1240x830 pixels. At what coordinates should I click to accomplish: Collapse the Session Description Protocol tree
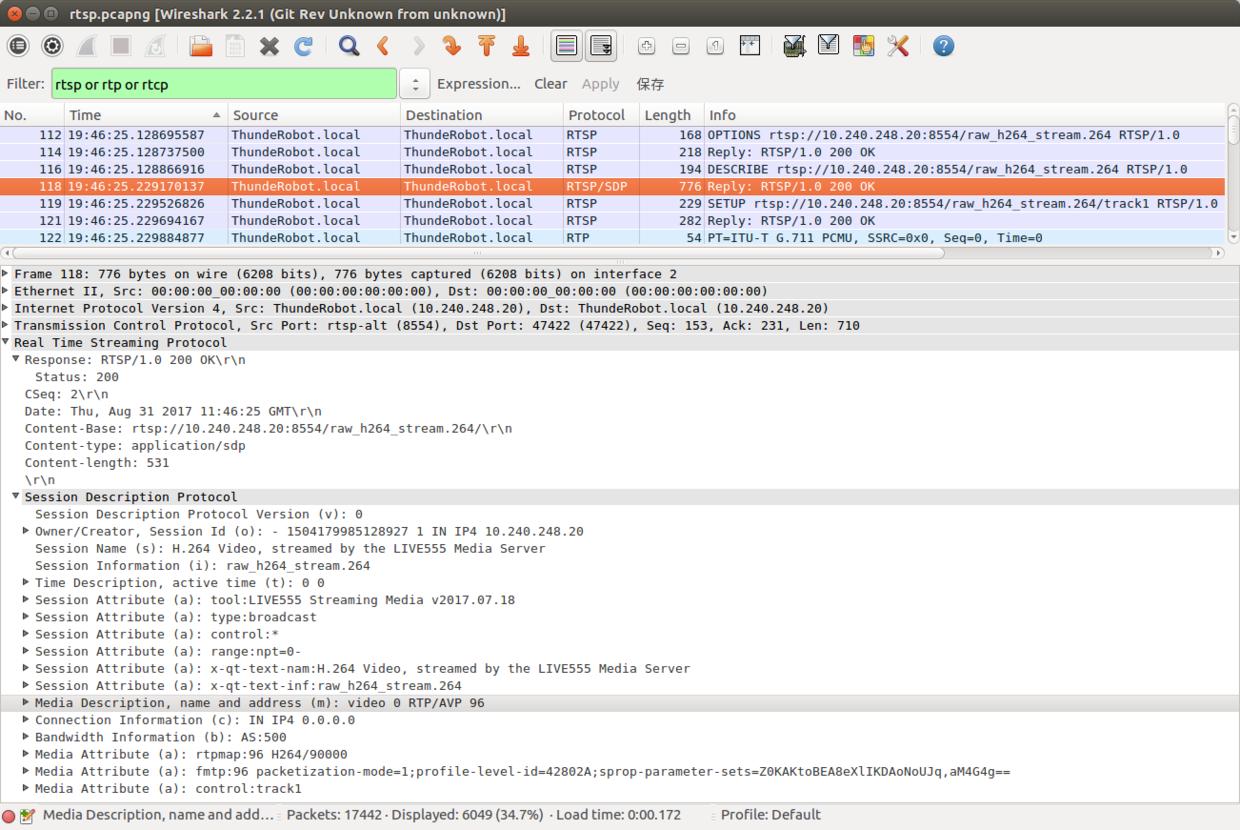16,497
